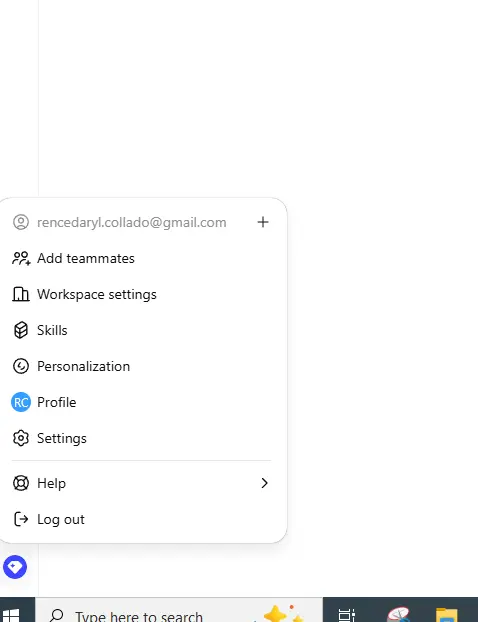The image size is (478, 622).
Task: Click the Settings gear icon
Action: click(21, 438)
